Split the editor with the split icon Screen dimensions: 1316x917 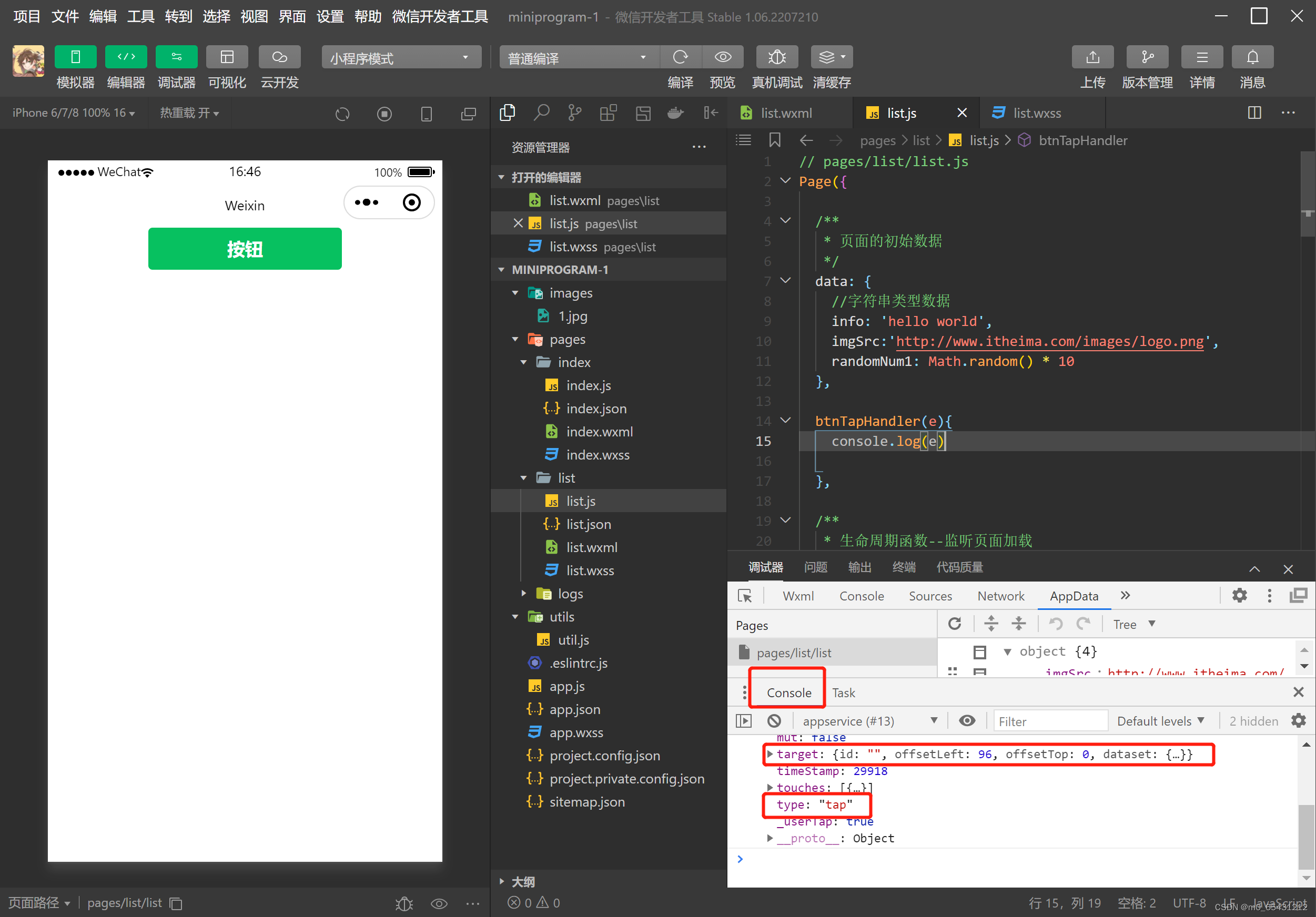click(1254, 113)
